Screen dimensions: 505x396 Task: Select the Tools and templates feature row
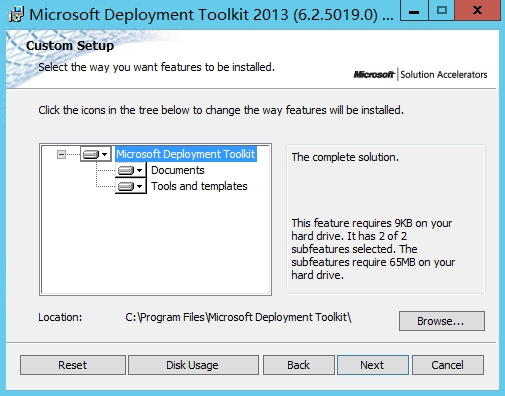199,186
